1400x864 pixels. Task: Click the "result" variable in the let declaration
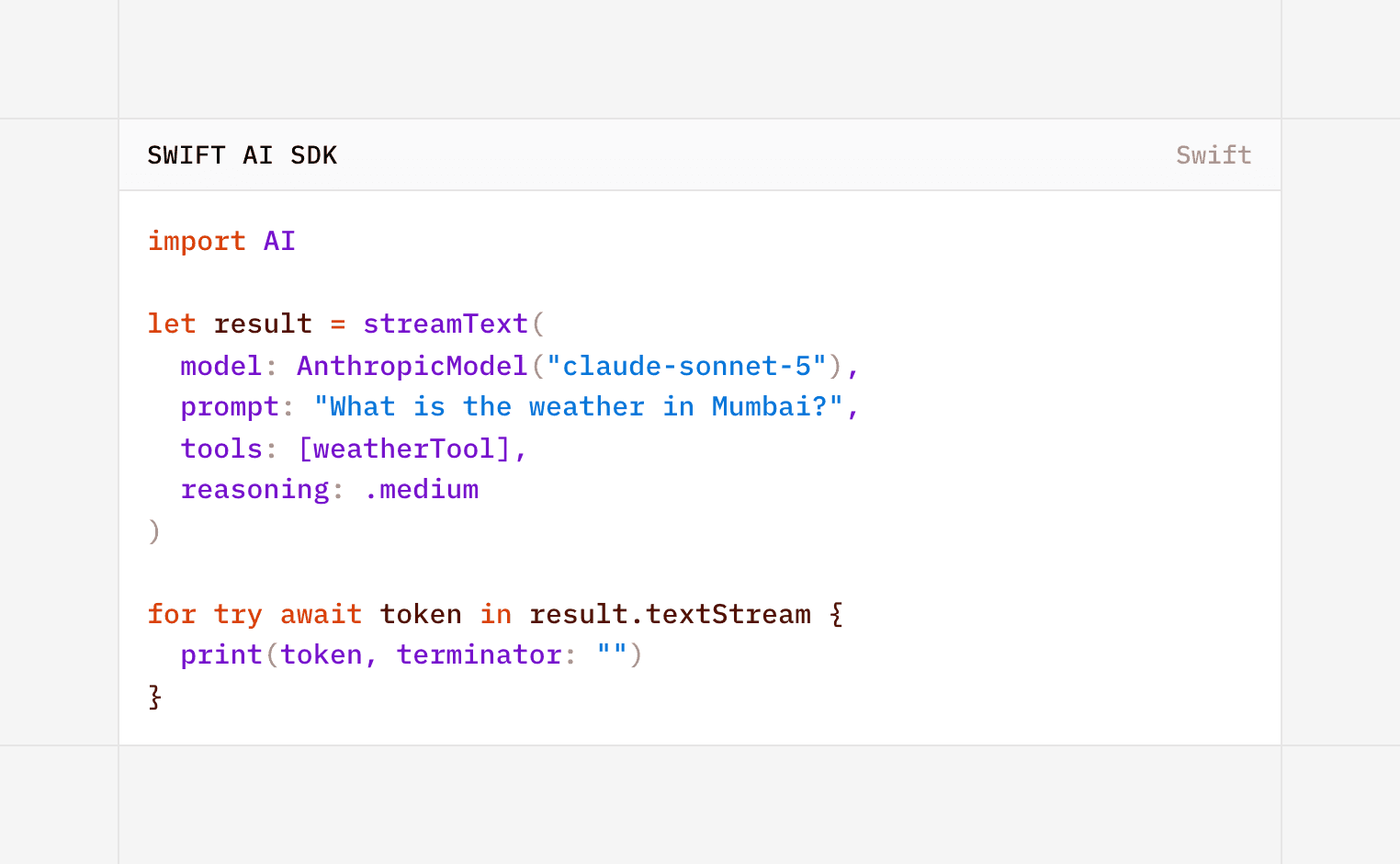pyautogui.click(x=263, y=324)
